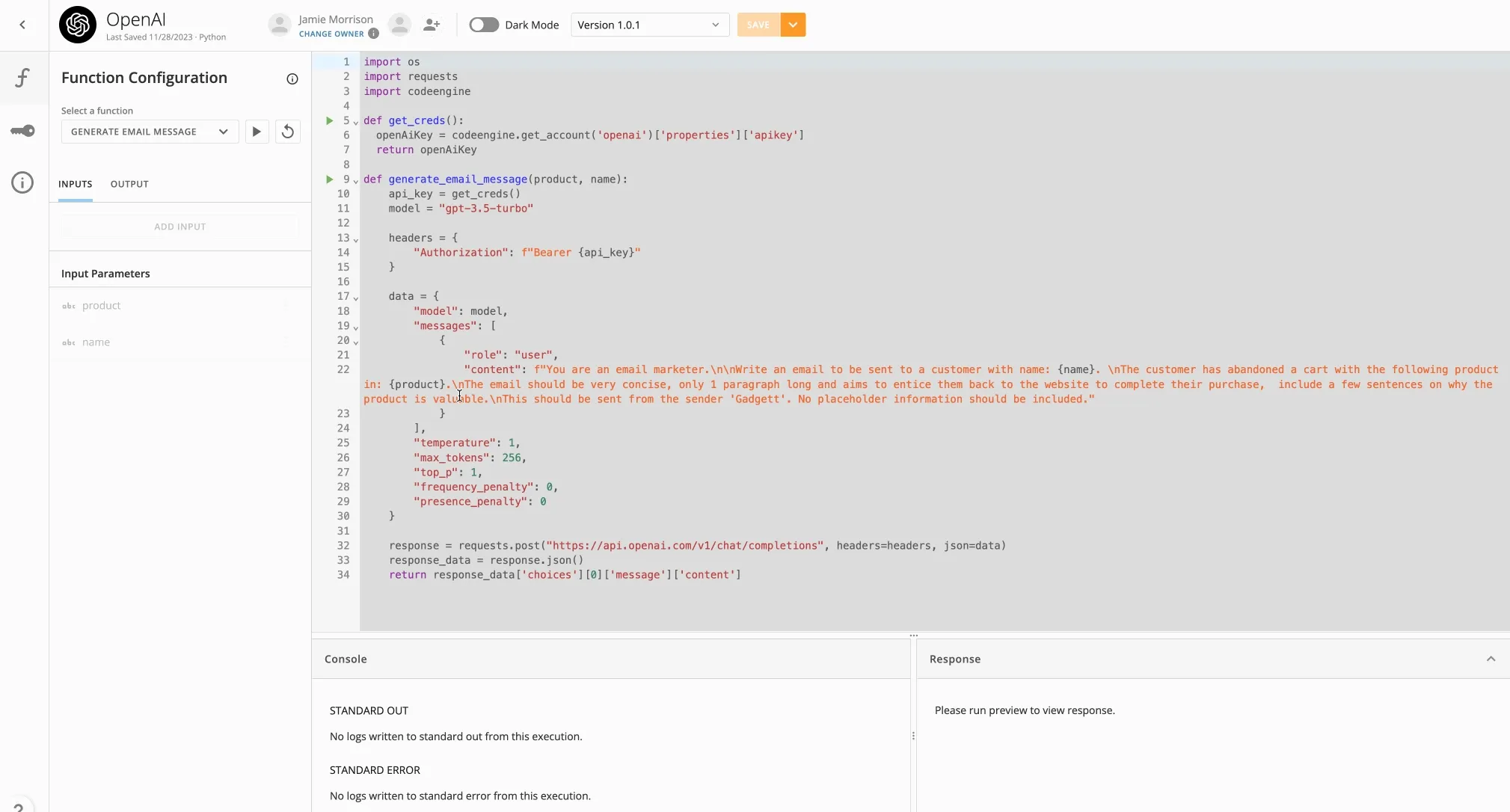Click the back arrow icon
Image resolution: width=1510 pixels, height=812 pixels.
click(x=22, y=25)
